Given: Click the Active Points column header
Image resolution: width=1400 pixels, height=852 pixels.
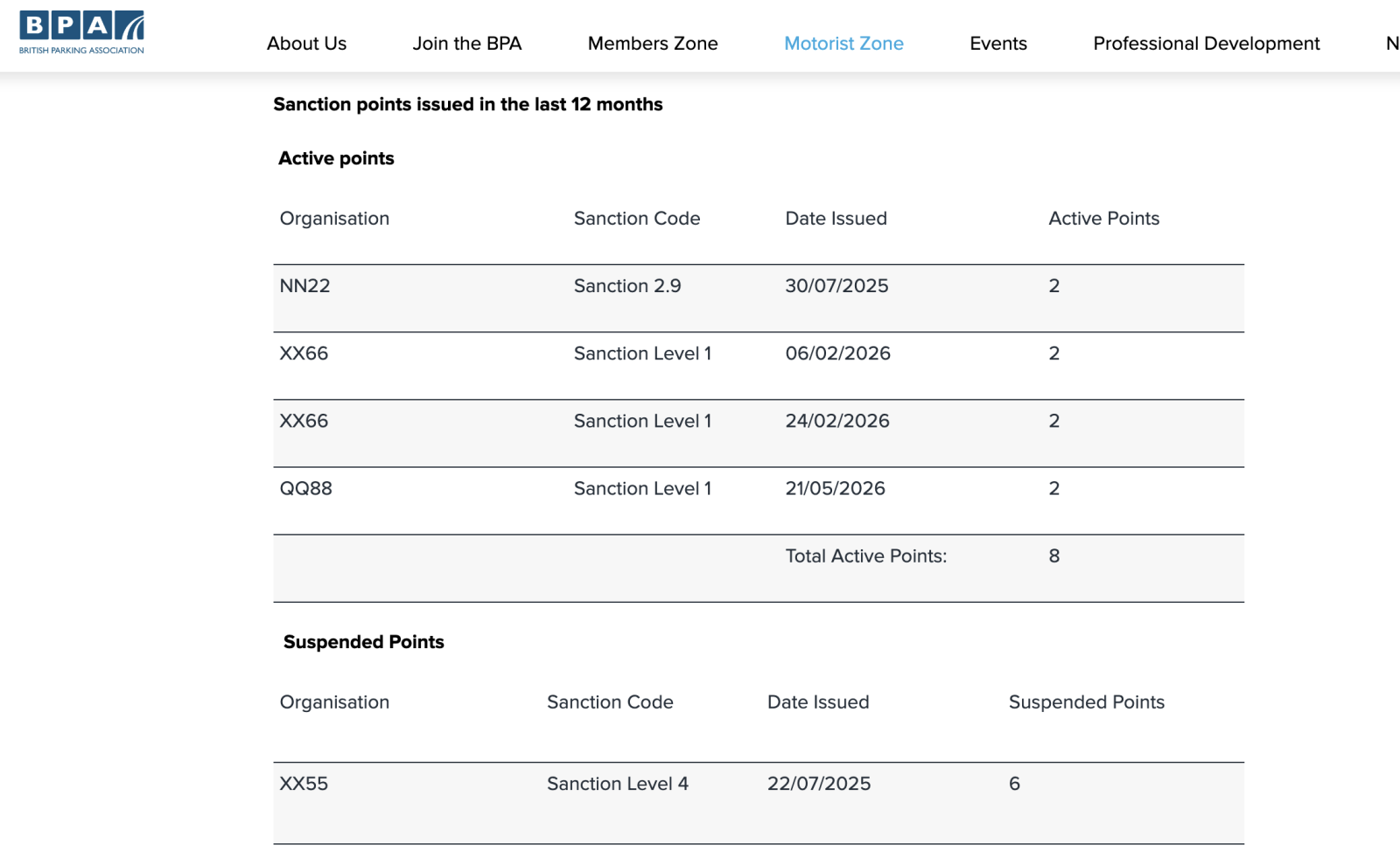Looking at the screenshot, I should [x=1104, y=219].
